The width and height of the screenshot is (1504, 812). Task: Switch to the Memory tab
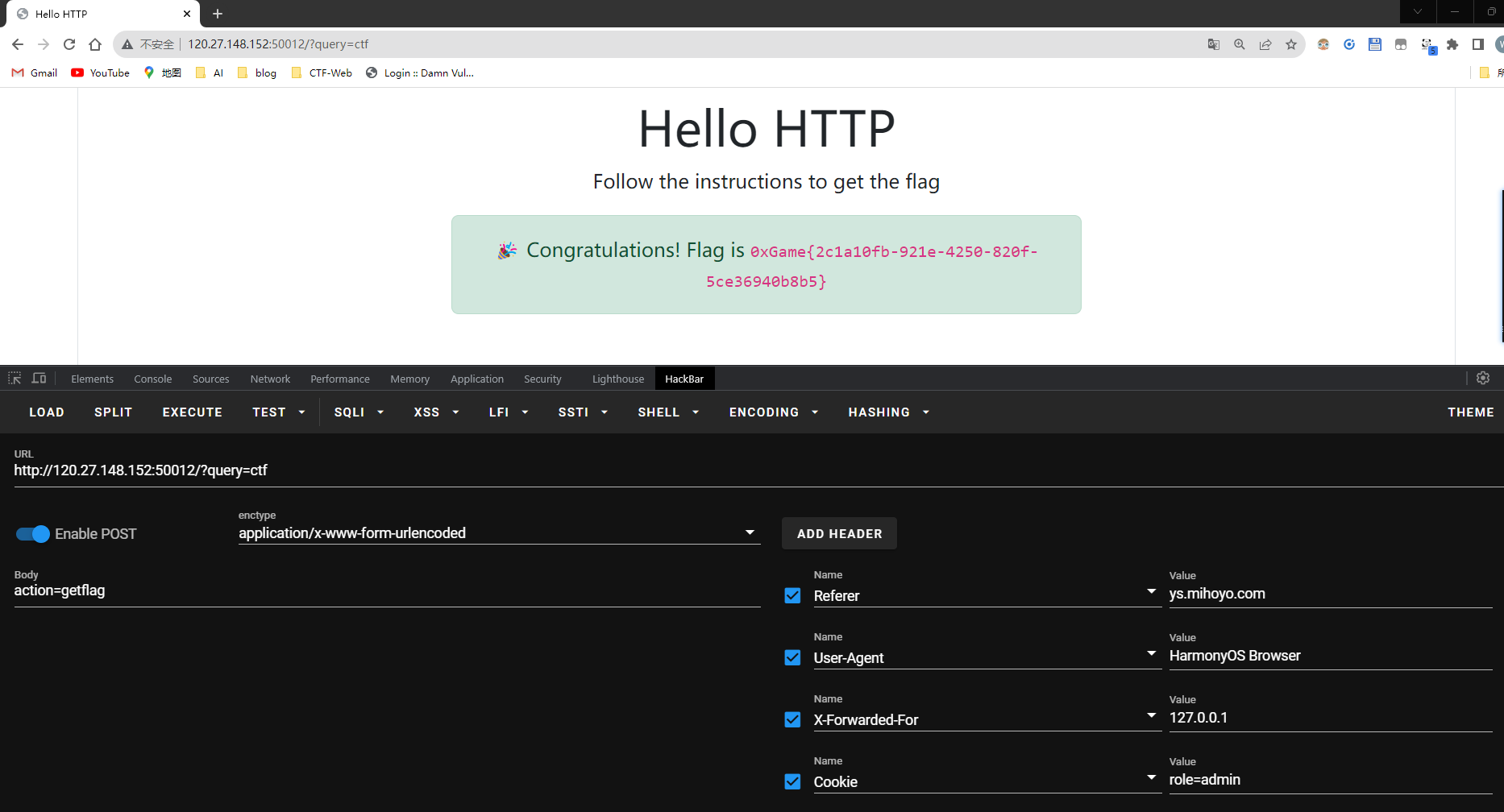click(410, 379)
